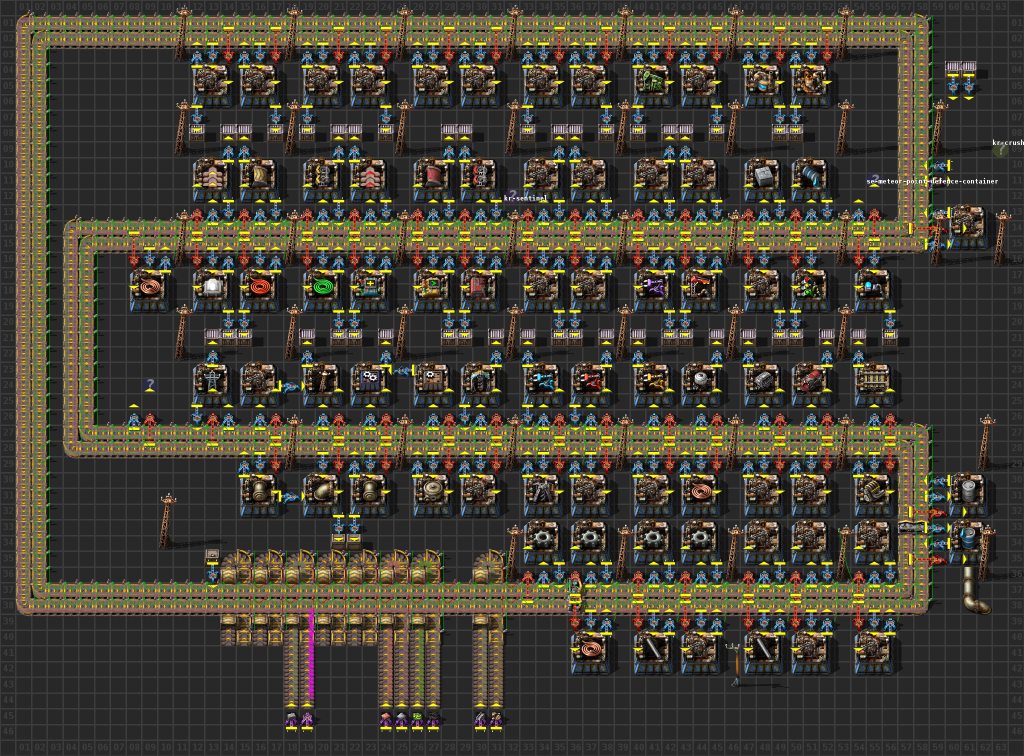Viewport: 1024px width, 756px height.
Task: Open the assembler showing a blue lamp
Action: [872, 289]
